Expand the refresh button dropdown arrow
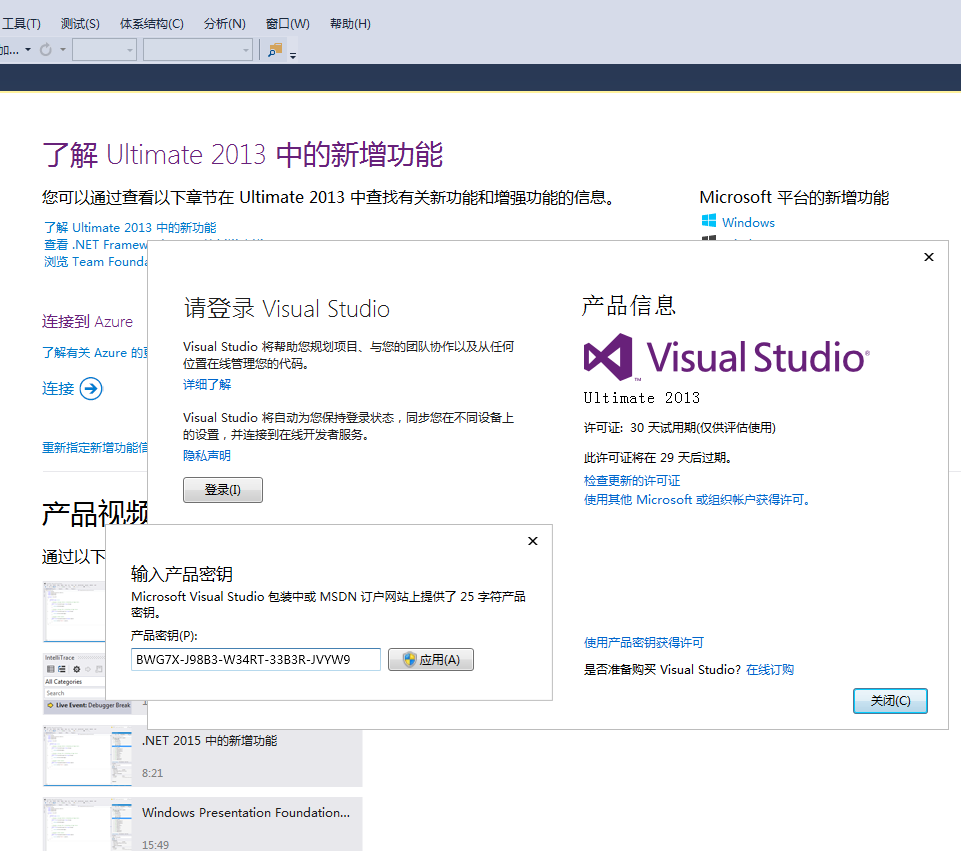This screenshot has height=851, width=961. (63, 50)
